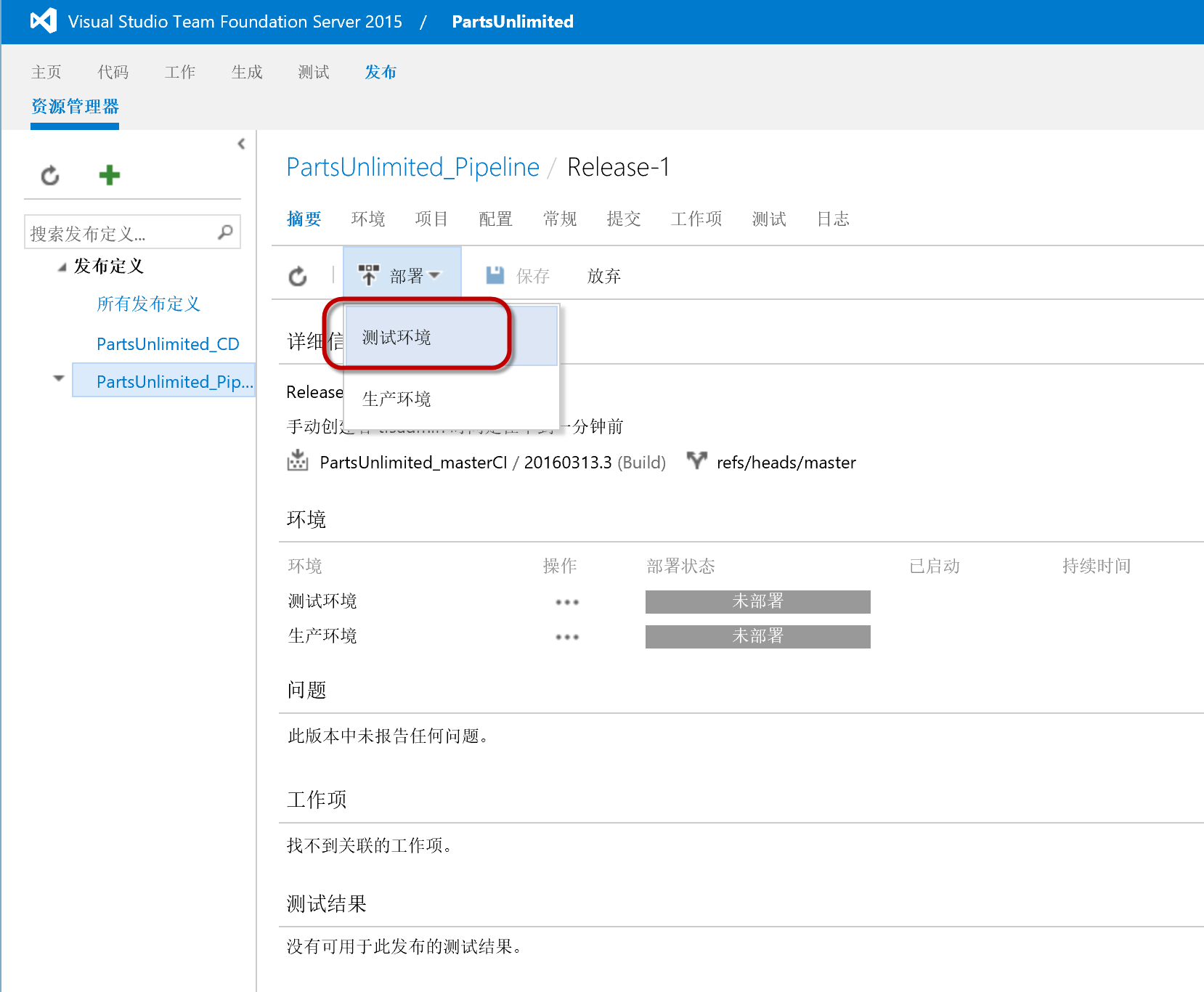The width and height of the screenshot is (1204, 992).
Task: Select PartsUnlimited_CD definition
Action: pos(168,343)
